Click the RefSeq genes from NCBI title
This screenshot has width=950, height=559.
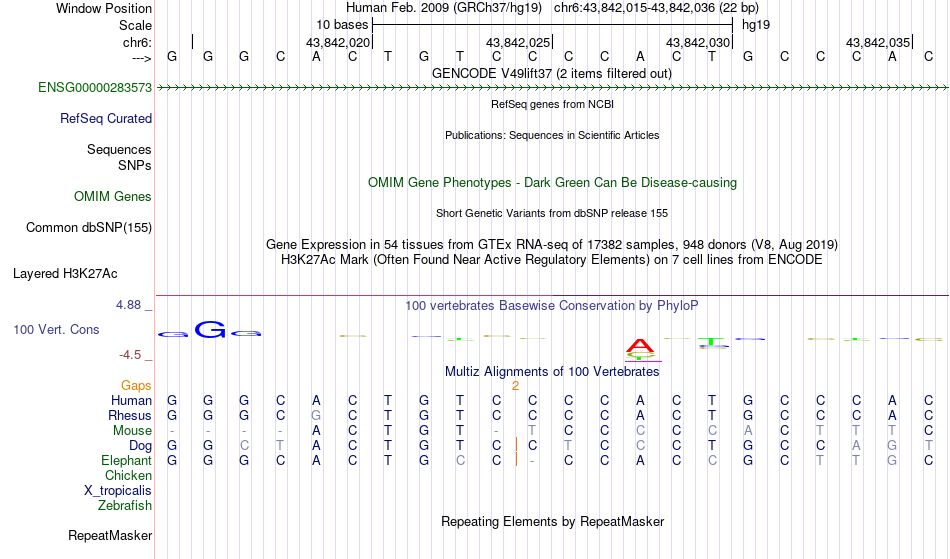pyautogui.click(x=553, y=105)
